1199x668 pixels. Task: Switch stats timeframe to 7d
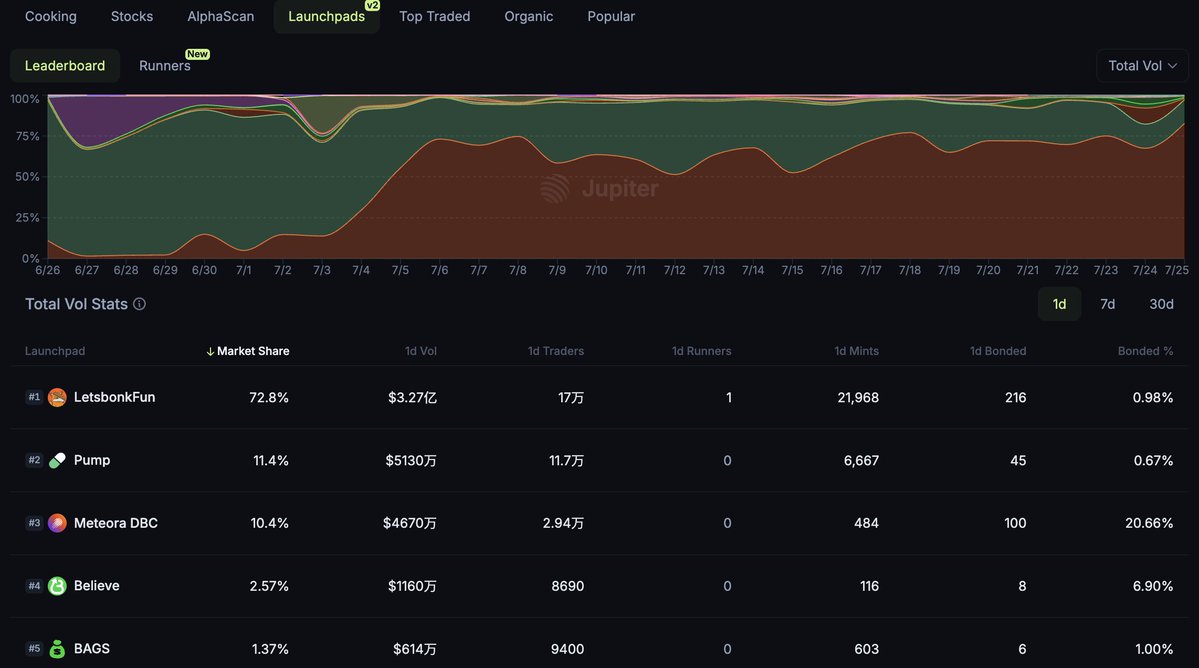1107,304
